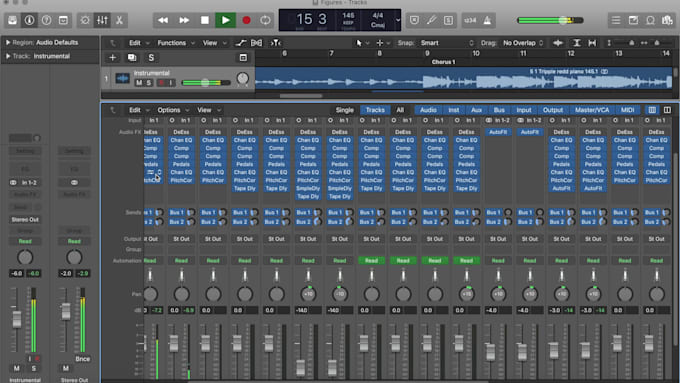Open the Tuner icon
Viewport: 680px width, 383px height.
coord(431,20)
